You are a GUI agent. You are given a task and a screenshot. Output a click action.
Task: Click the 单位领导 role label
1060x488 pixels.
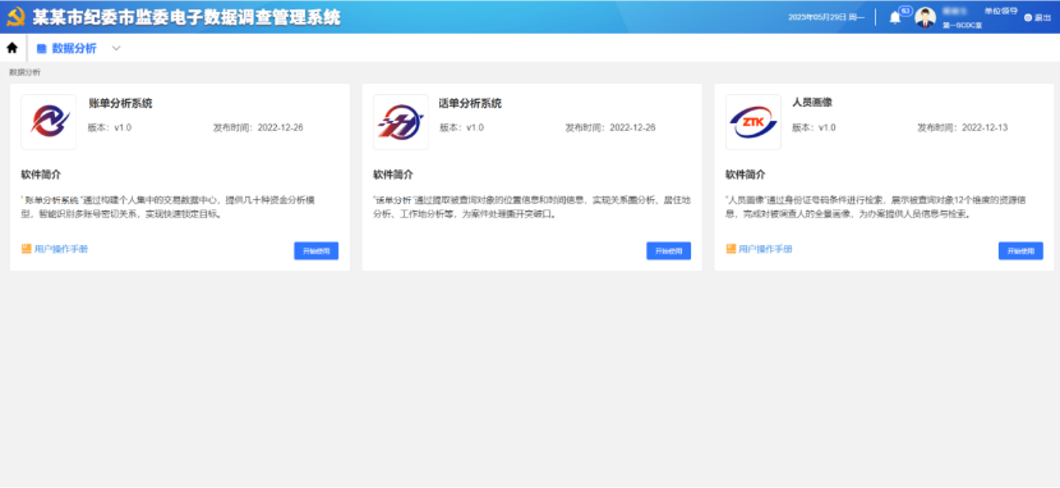1000,11
